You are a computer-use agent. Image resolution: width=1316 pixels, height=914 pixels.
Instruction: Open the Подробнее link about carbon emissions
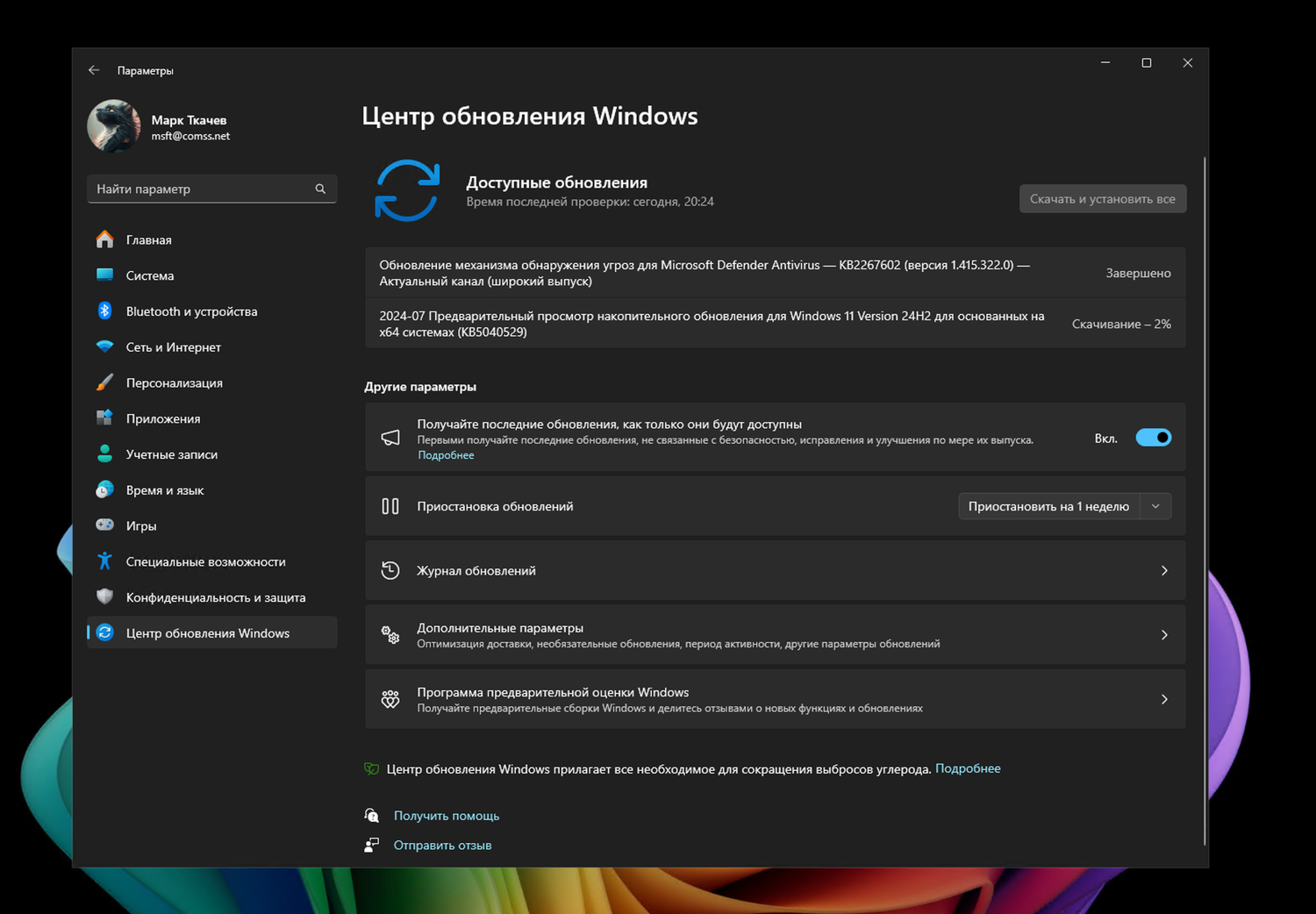point(968,768)
